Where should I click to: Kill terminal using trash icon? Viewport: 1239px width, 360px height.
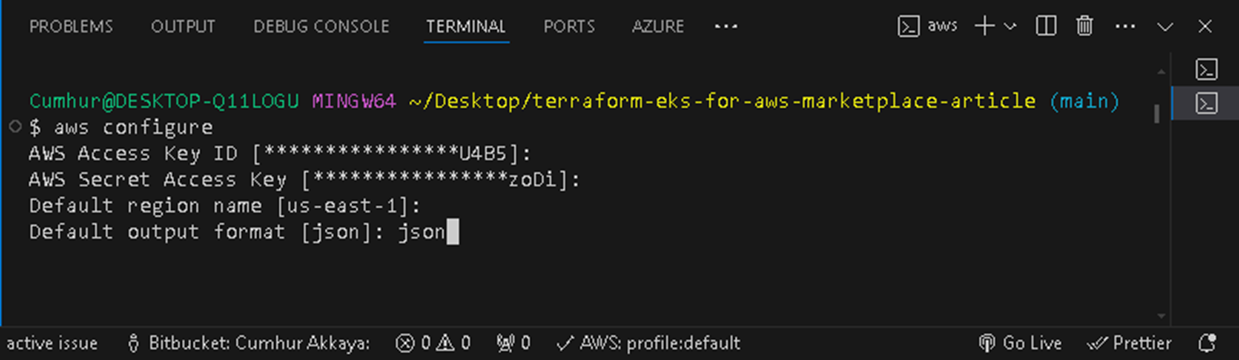coord(1084,27)
